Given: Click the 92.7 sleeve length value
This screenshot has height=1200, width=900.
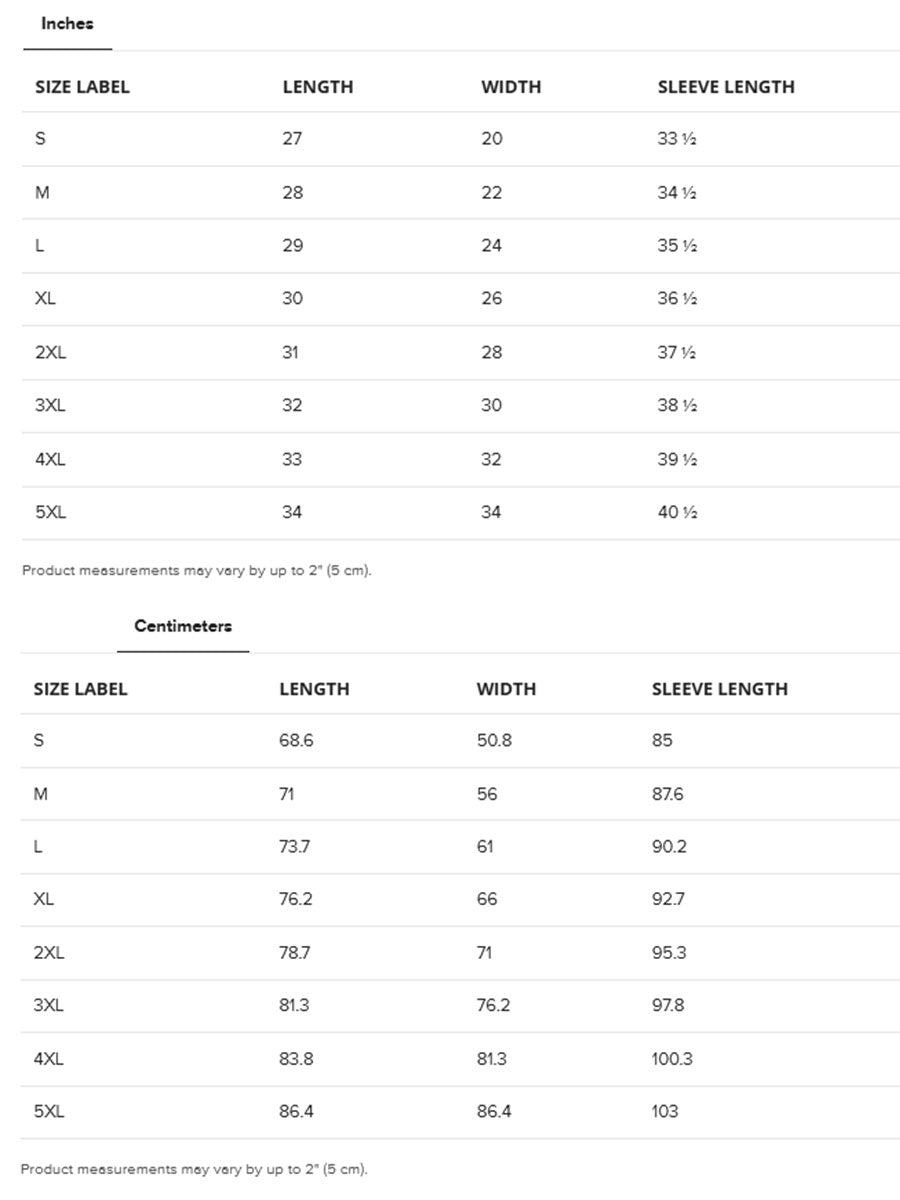Looking at the screenshot, I should point(668,900).
